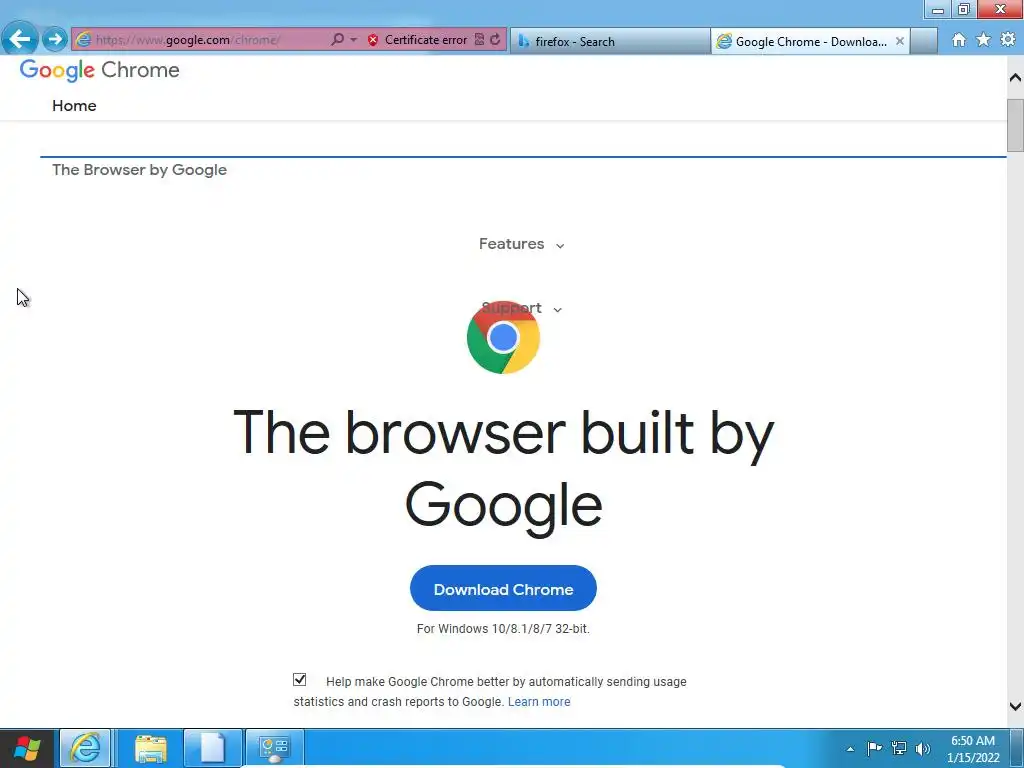Click the URL address field
The image size is (1024, 768).
(x=212, y=40)
